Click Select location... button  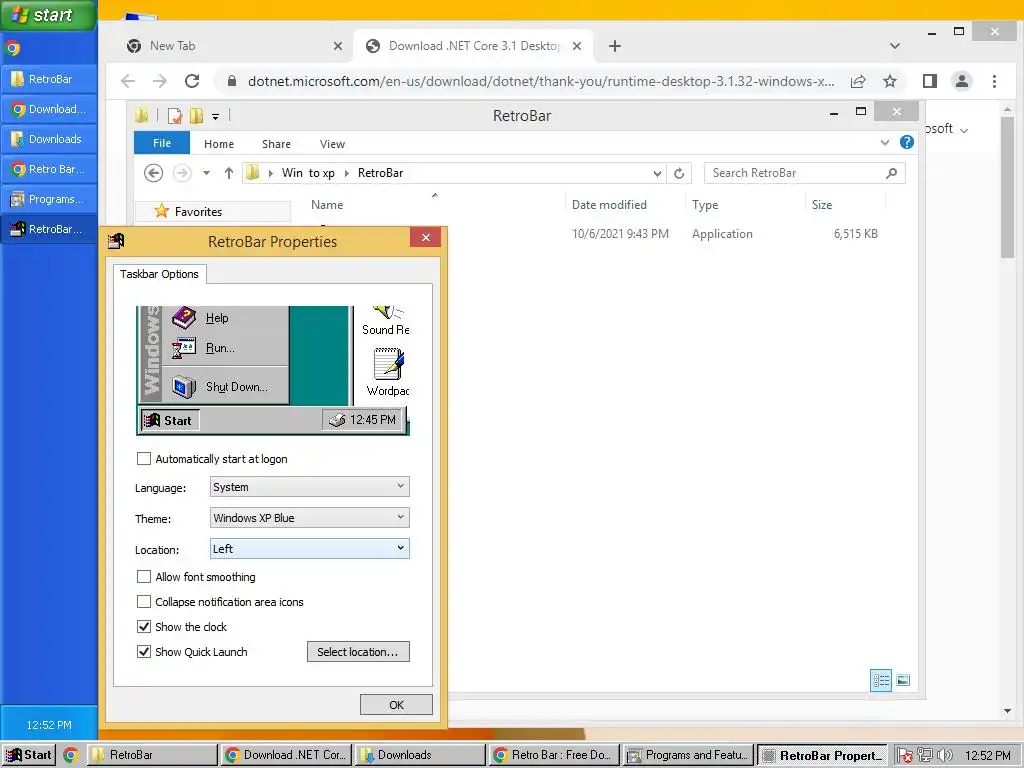pos(358,652)
